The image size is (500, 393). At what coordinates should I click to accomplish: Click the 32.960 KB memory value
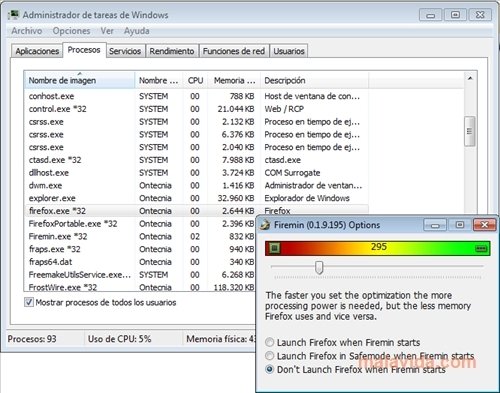pyautogui.click(x=236, y=198)
